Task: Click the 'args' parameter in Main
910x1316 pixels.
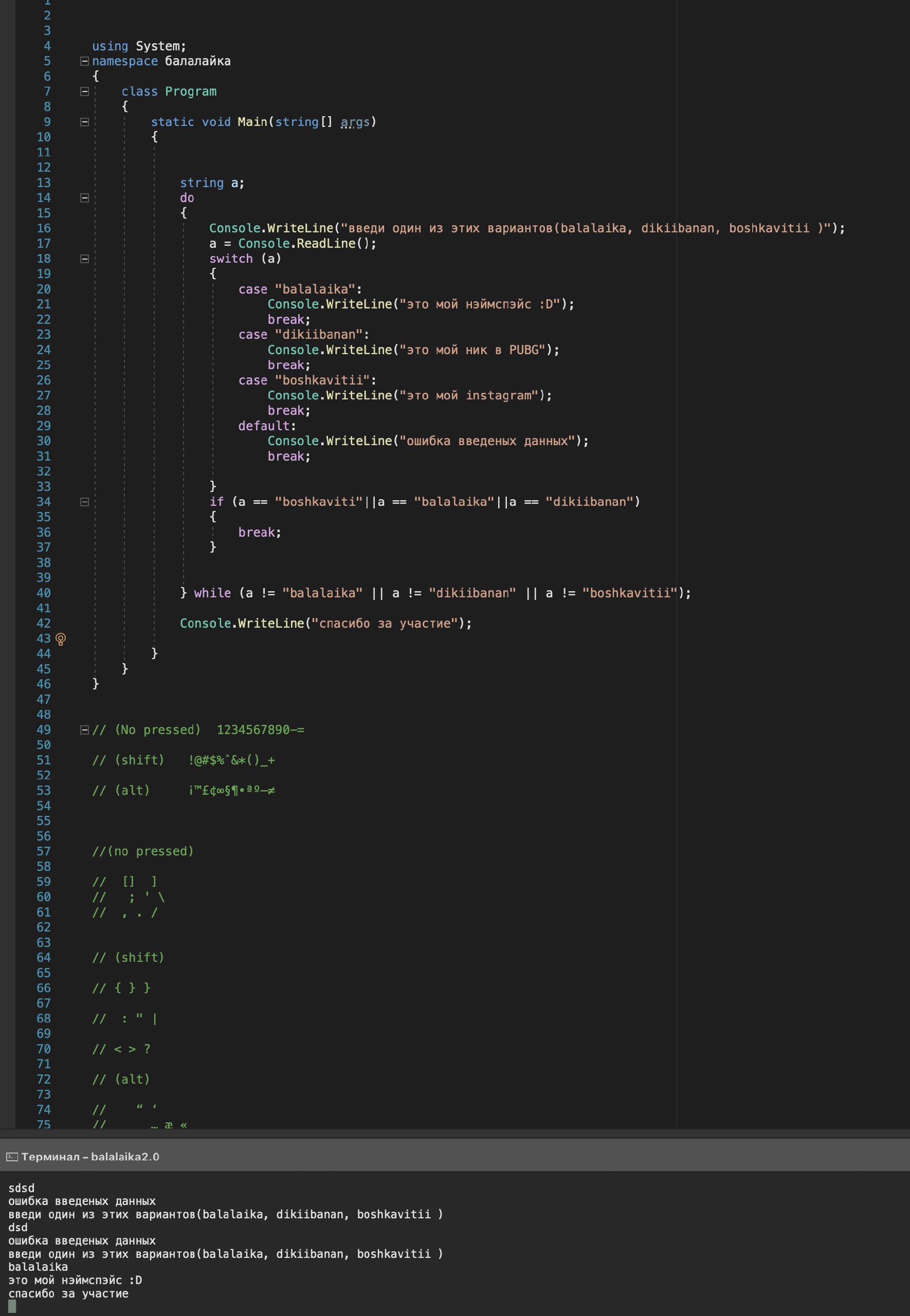Action: pos(355,122)
